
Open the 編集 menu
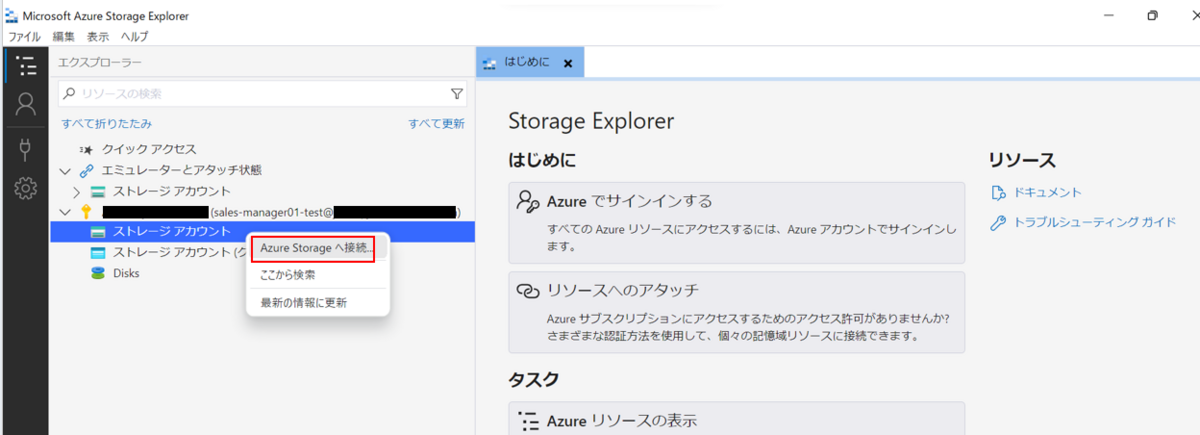64,37
